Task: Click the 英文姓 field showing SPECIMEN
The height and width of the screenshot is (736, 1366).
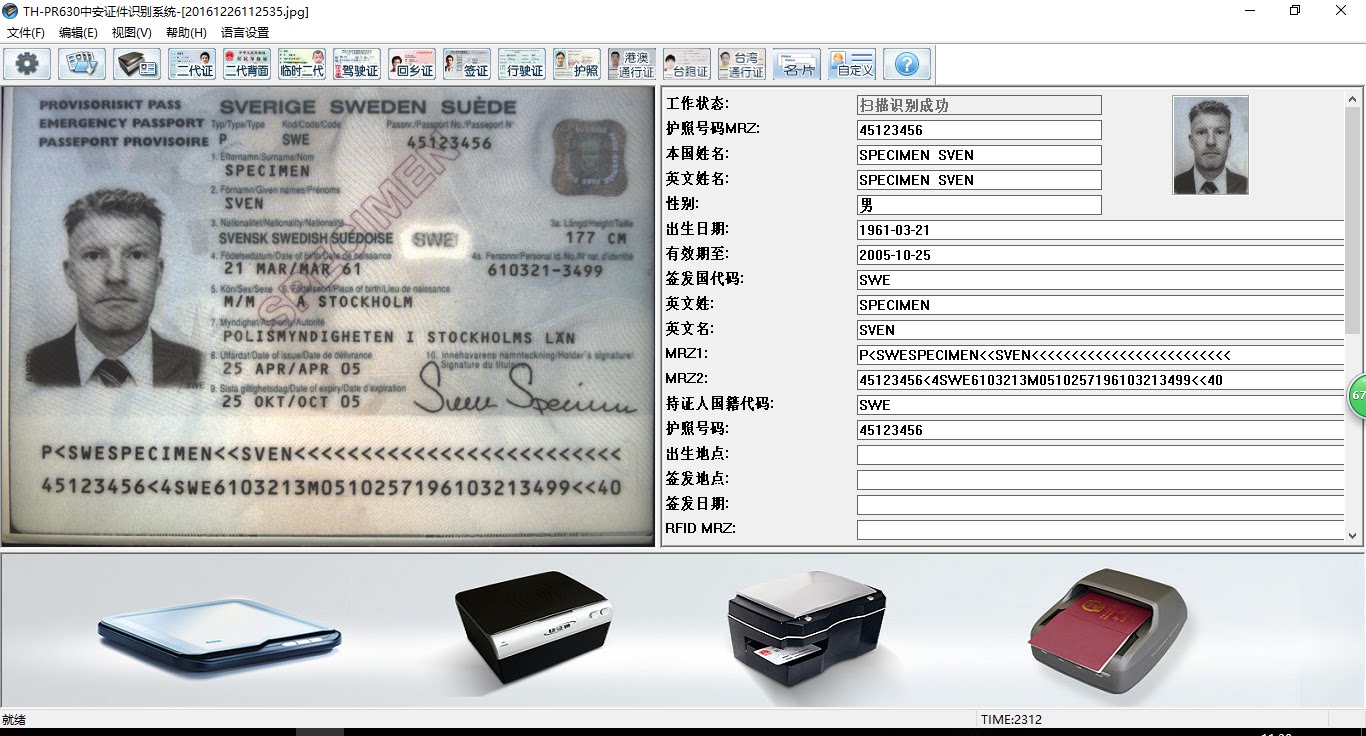Action: (1100, 305)
